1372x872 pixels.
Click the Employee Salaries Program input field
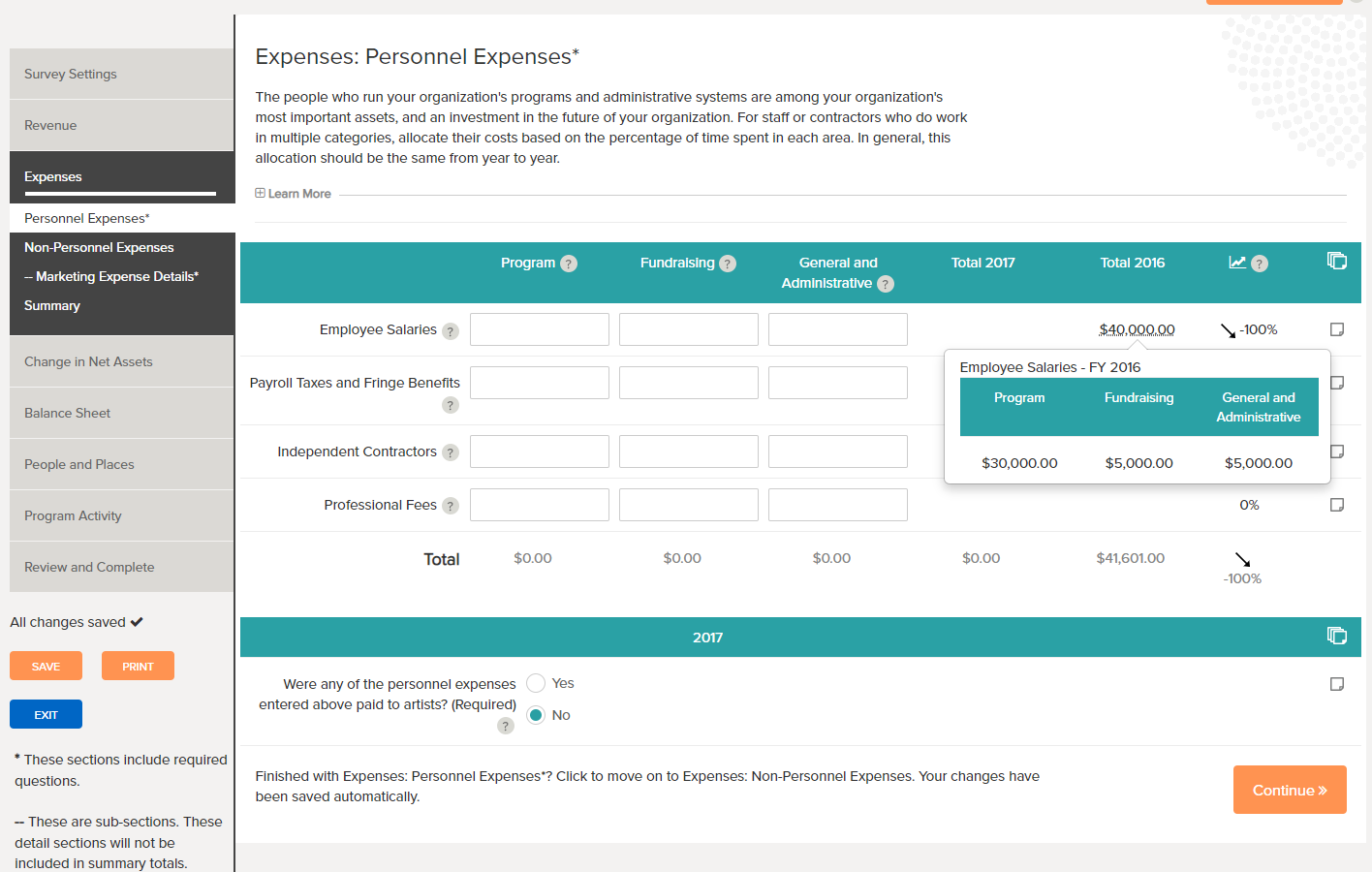pos(539,329)
